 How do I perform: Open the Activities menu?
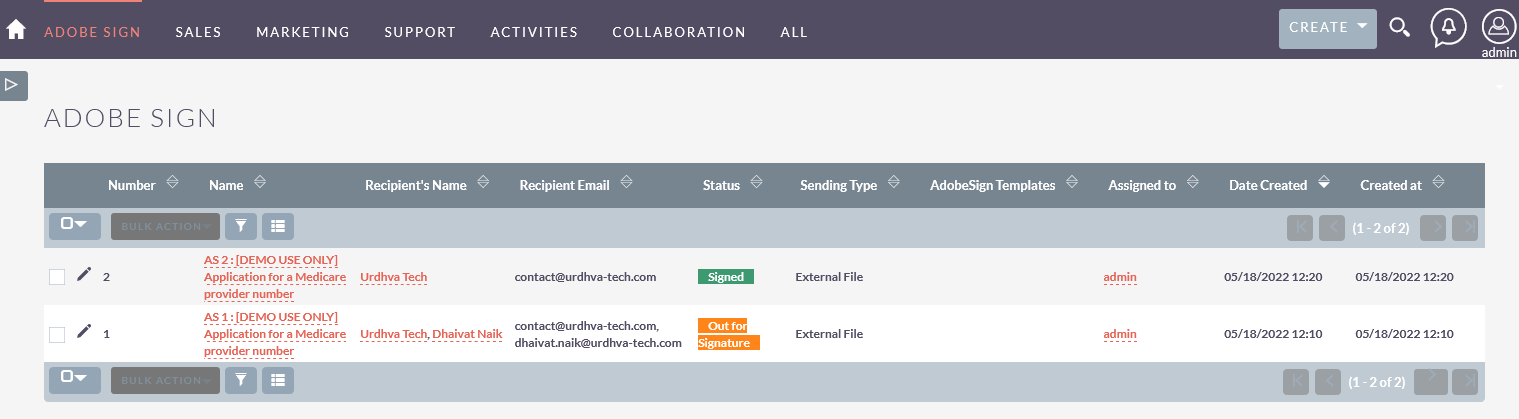[534, 32]
